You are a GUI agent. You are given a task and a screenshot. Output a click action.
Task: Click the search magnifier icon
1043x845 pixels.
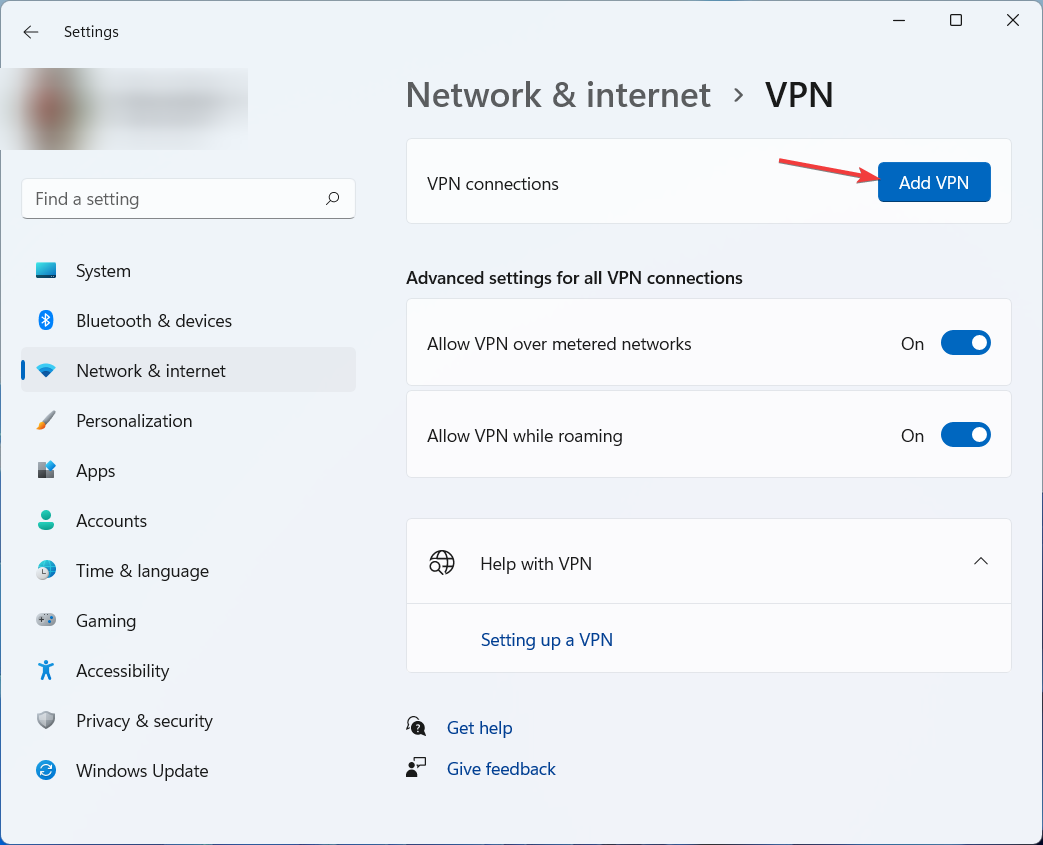[333, 199]
